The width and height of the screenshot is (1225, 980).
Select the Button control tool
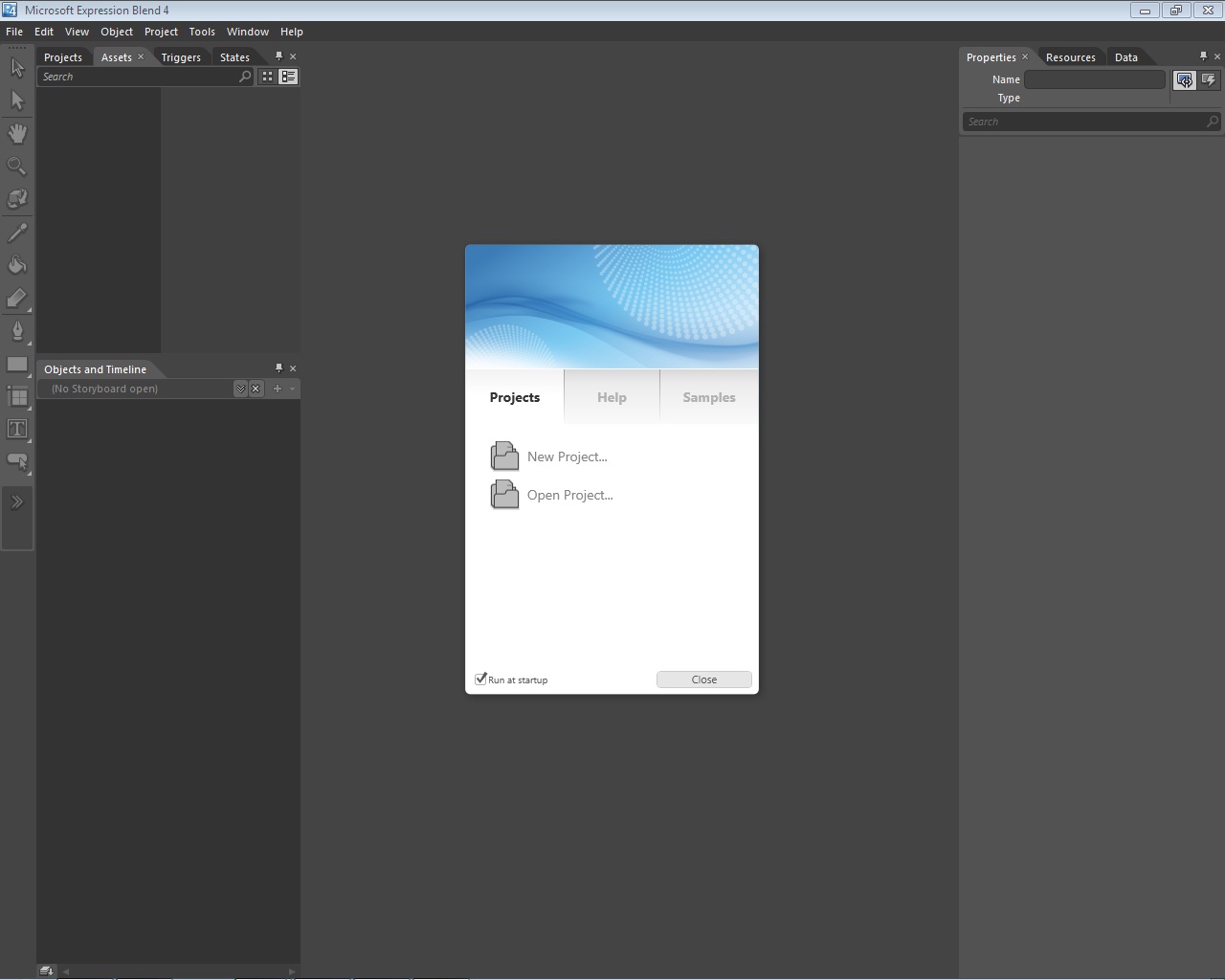[x=17, y=461]
